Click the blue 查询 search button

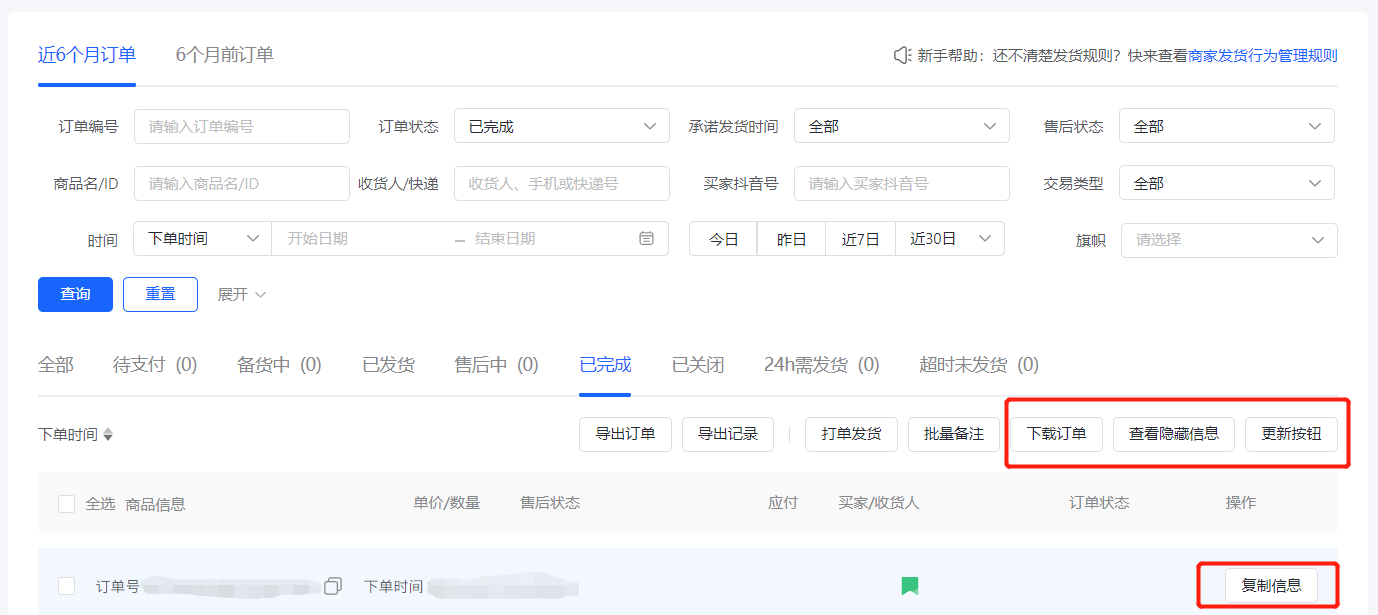pyautogui.click(x=75, y=294)
